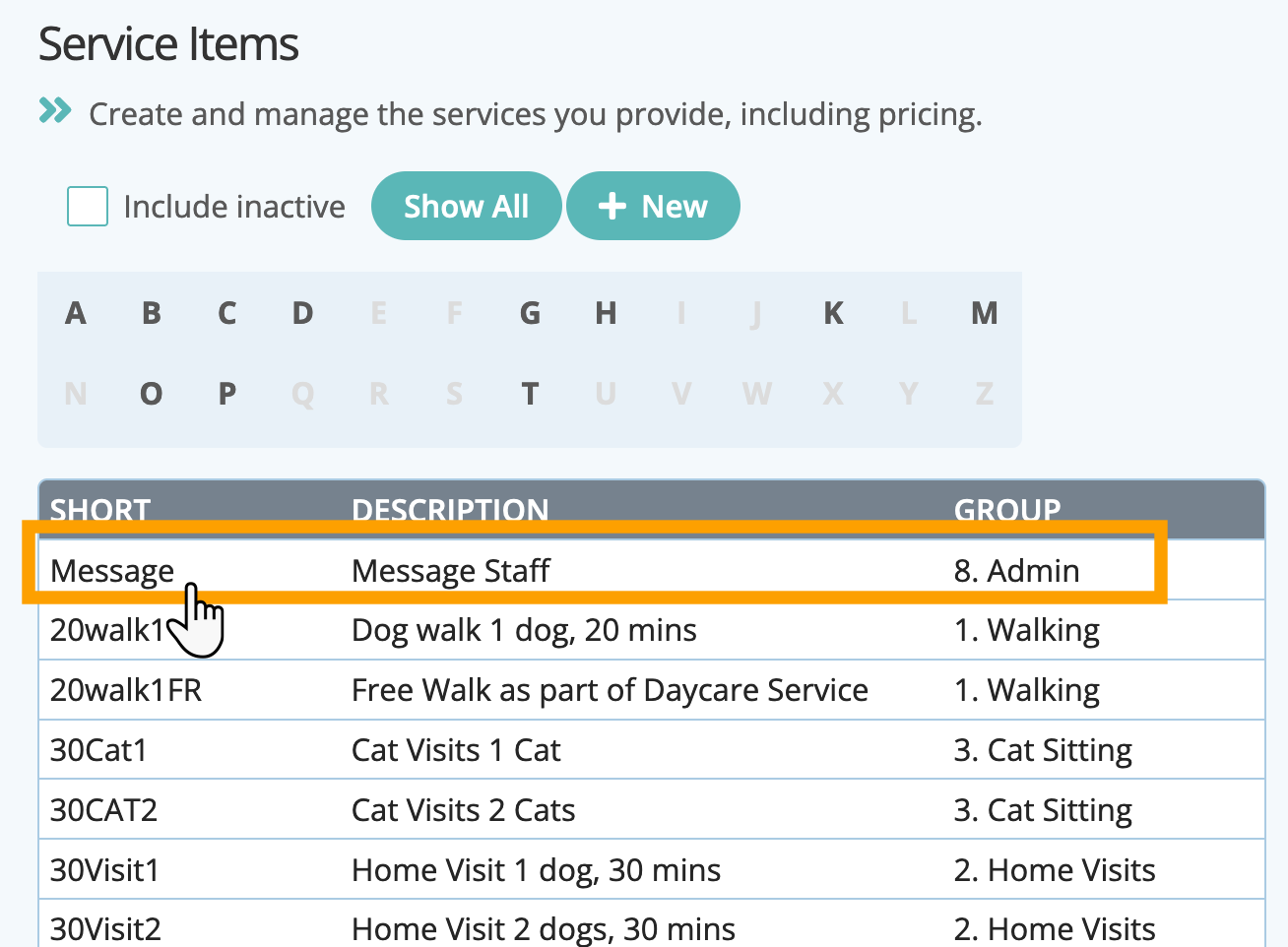1288x947 pixels.
Task: Select Cat Visits 1 Cat description
Action: [456, 750]
